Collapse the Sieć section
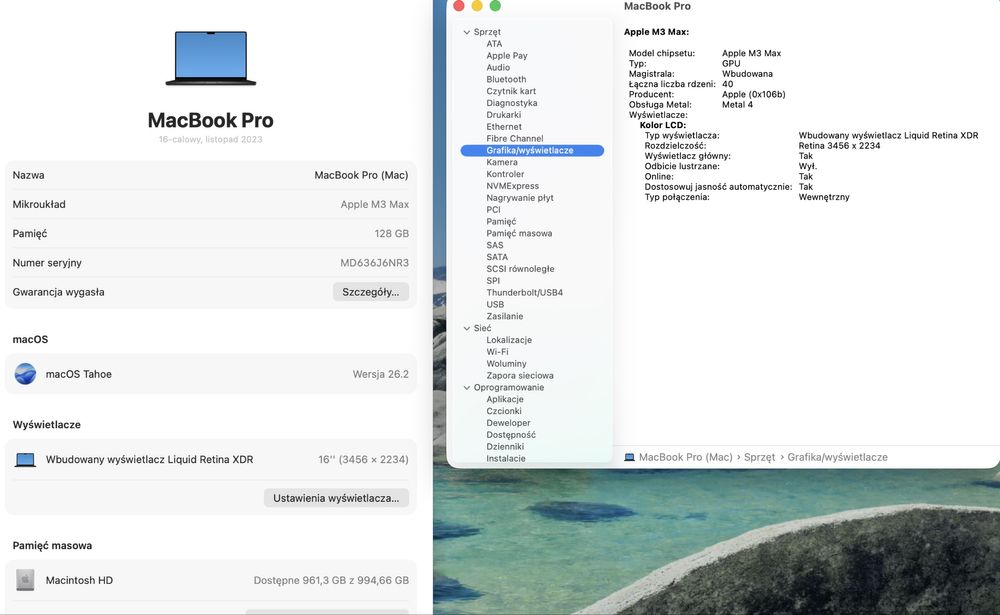Image resolution: width=1000 pixels, height=615 pixels. click(467, 328)
